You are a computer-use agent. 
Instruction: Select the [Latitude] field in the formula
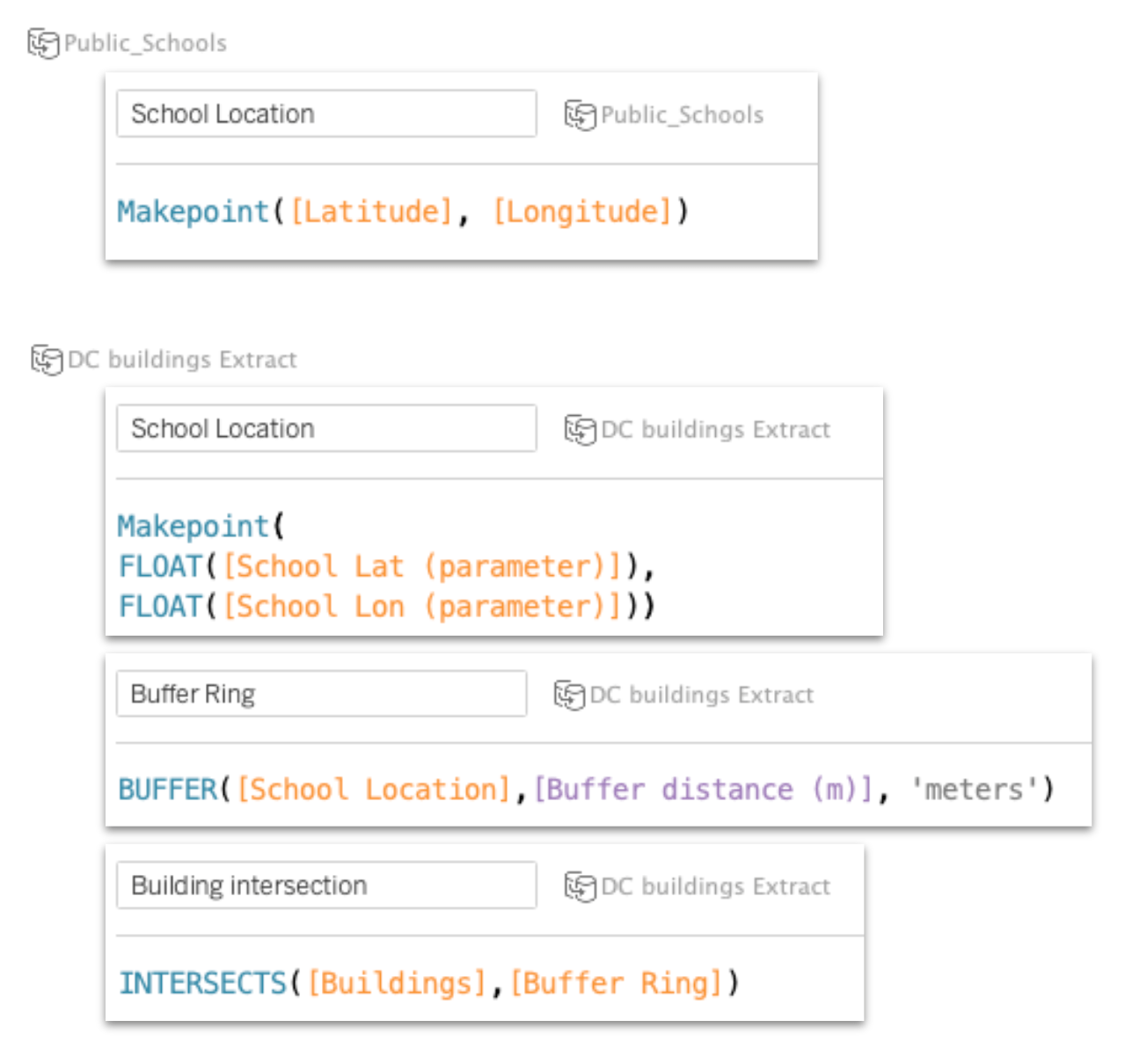pyautogui.click(x=371, y=212)
